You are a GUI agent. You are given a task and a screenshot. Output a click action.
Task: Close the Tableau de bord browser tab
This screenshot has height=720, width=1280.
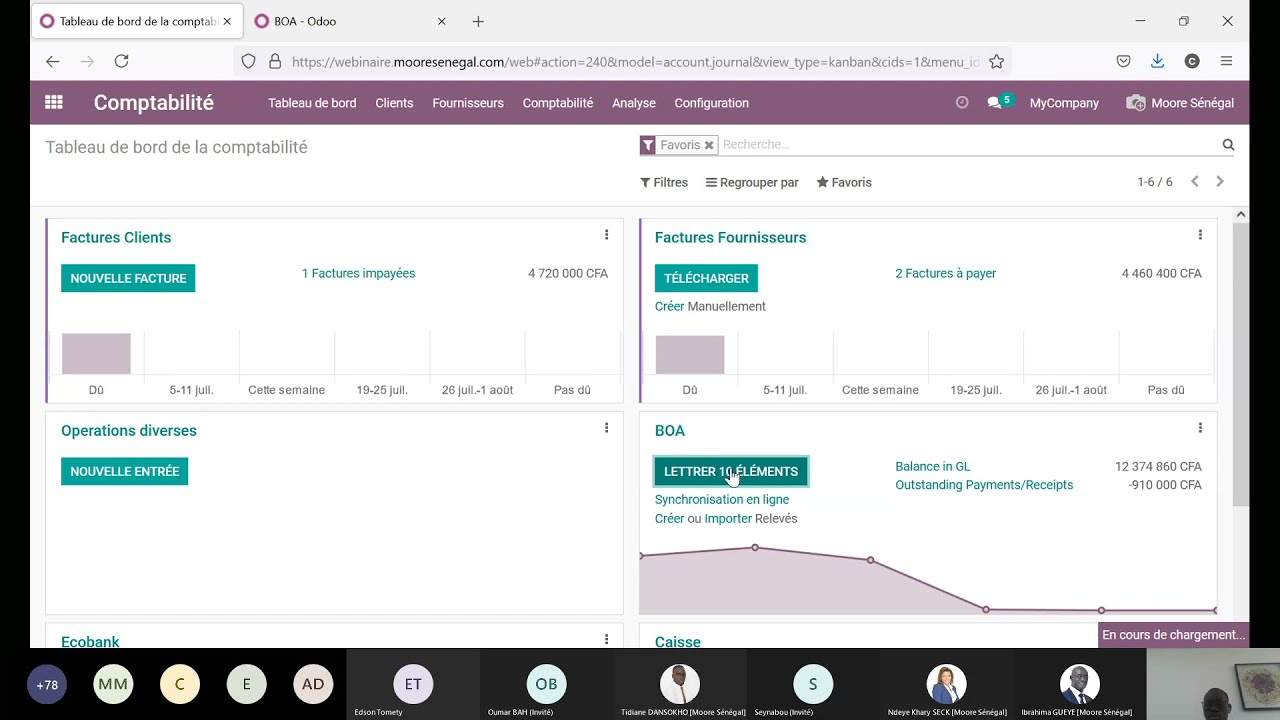(227, 21)
